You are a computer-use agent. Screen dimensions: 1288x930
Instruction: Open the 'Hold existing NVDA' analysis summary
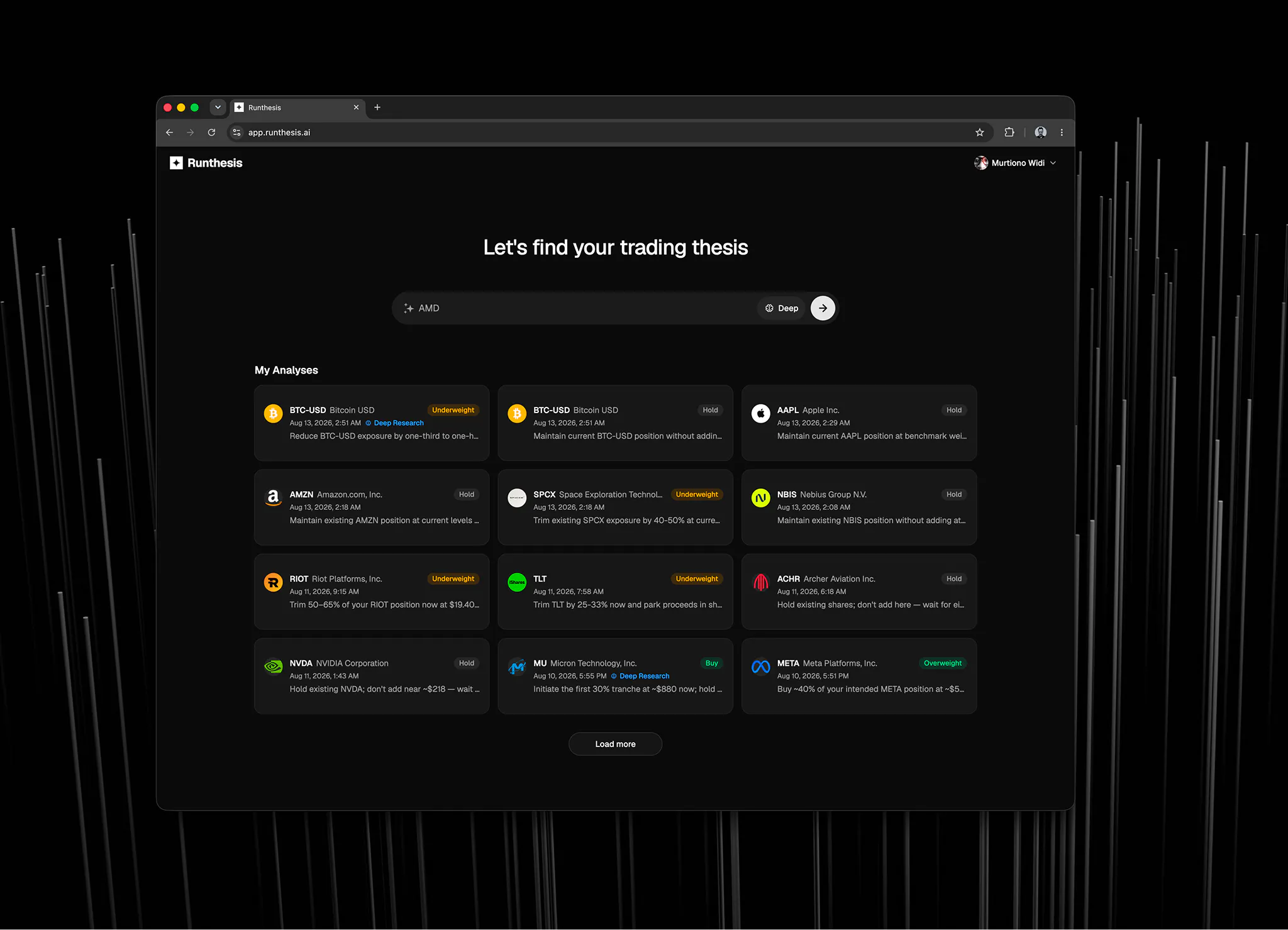click(x=384, y=689)
